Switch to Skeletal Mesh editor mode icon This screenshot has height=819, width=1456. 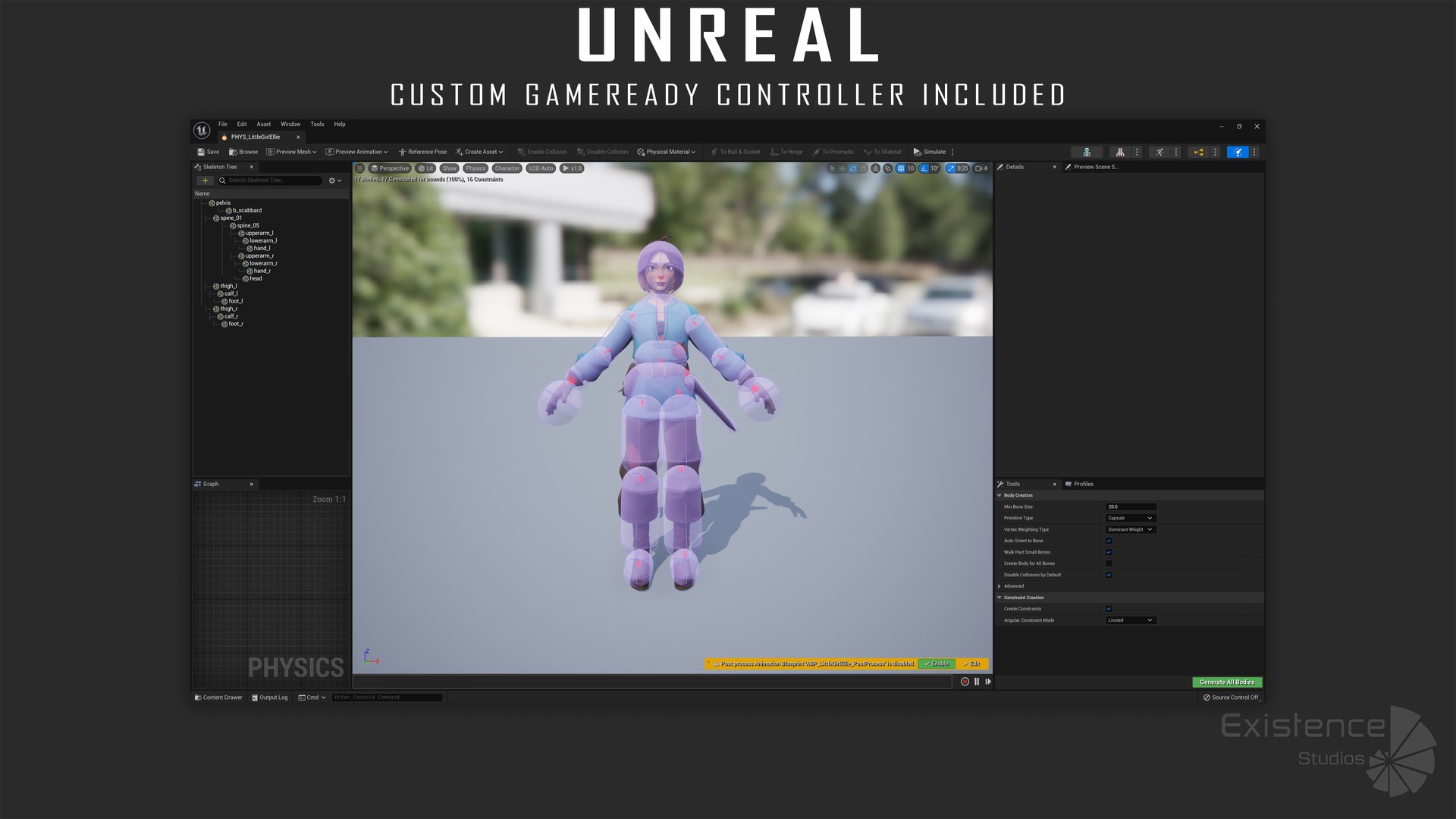point(1120,152)
